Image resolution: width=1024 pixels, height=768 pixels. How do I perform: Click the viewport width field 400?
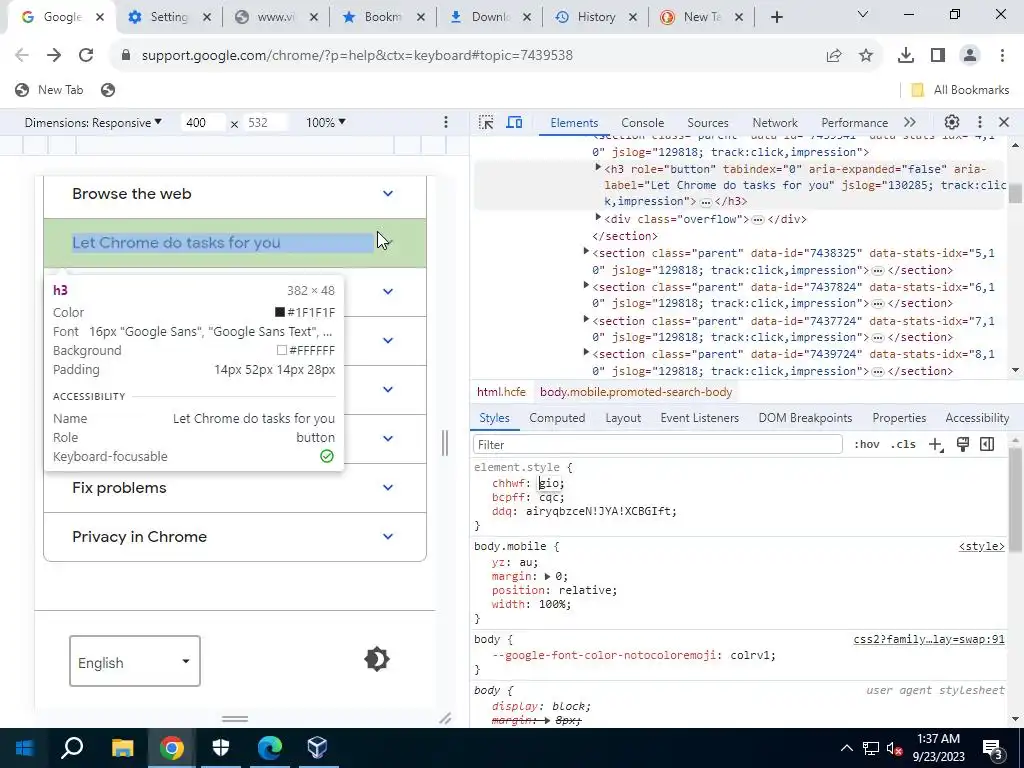click(x=203, y=123)
